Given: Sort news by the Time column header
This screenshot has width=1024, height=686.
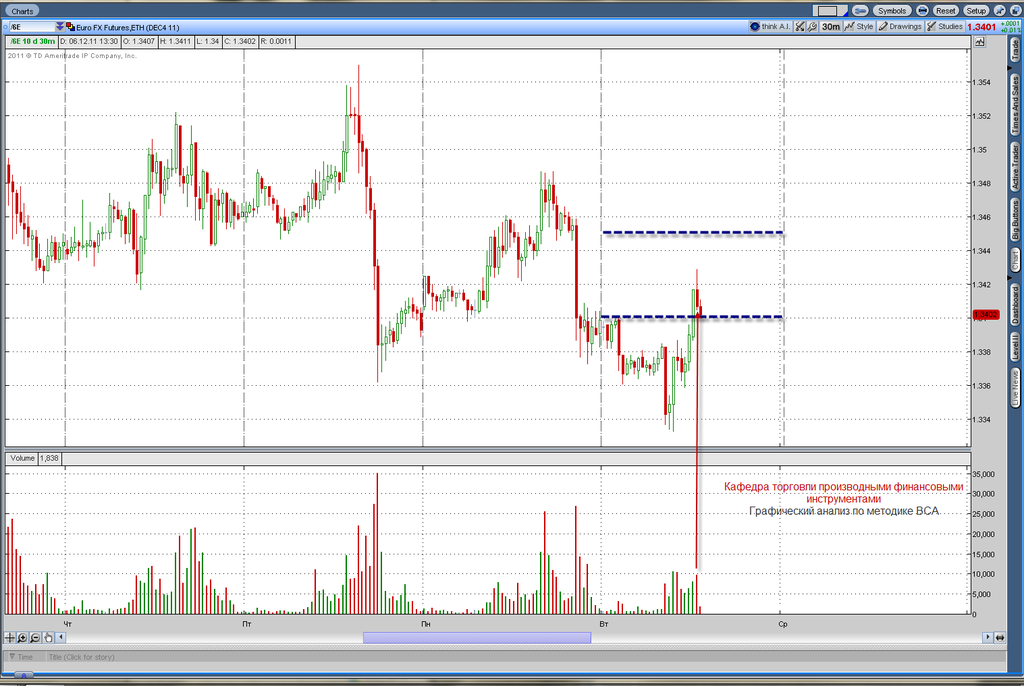Looking at the screenshot, I should coord(25,657).
